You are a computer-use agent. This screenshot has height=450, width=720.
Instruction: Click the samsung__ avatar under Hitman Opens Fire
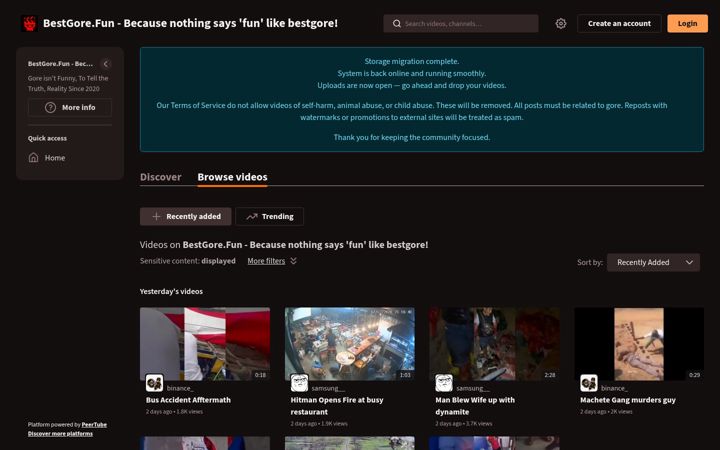(x=299, y=382)
